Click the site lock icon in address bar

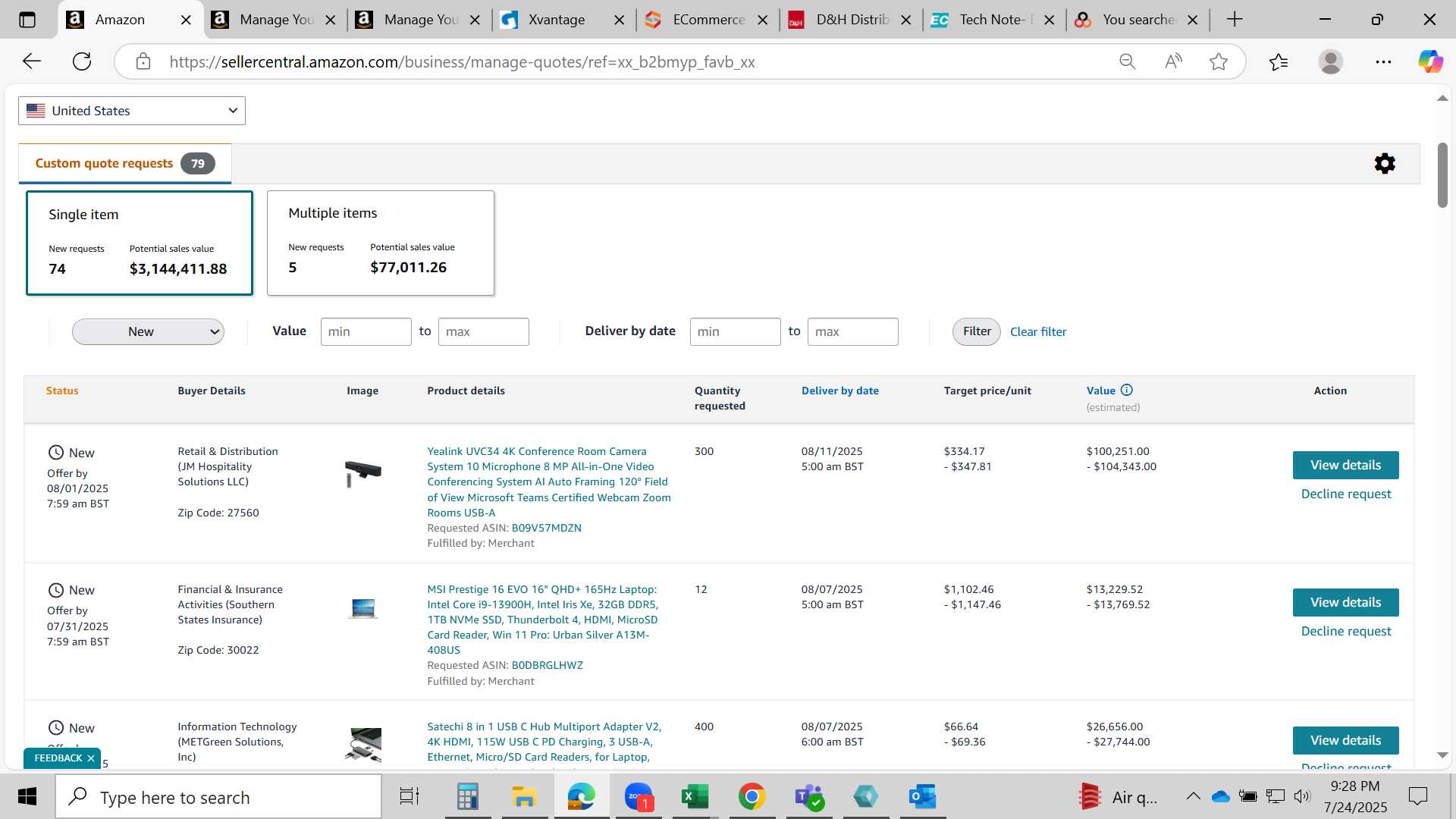click(143, 61)
